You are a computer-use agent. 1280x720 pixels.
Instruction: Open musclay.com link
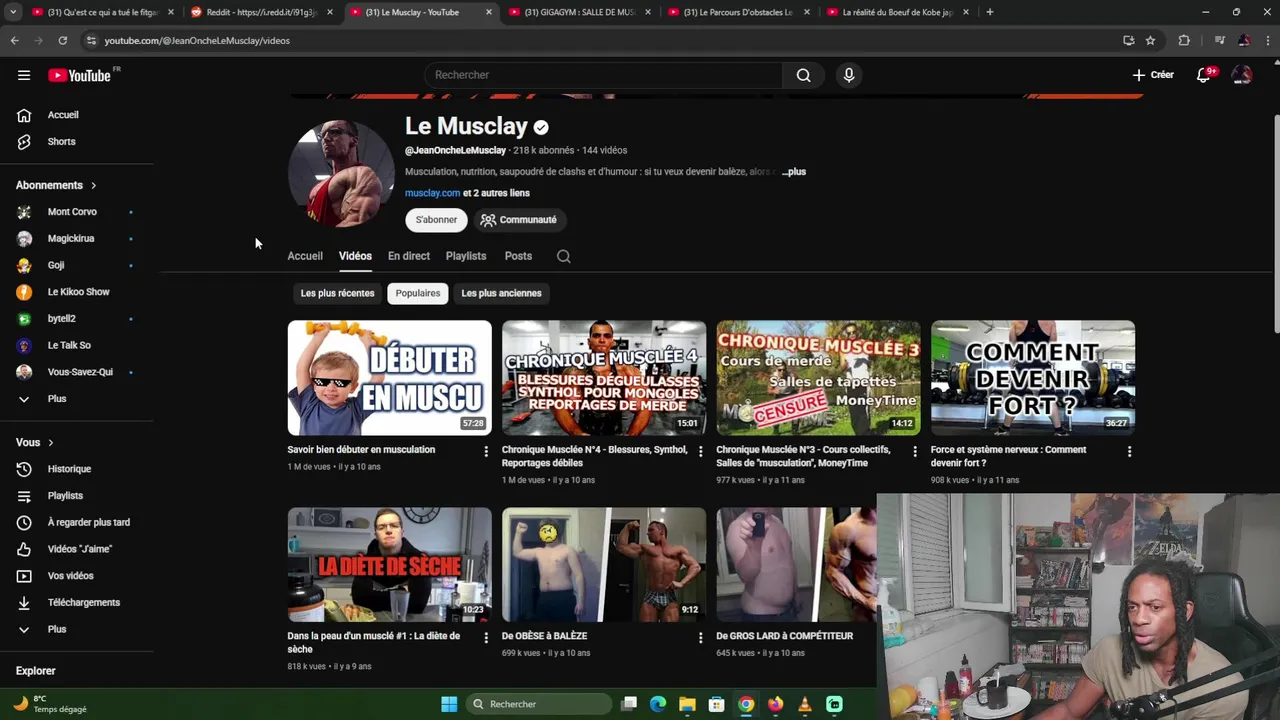point(432,193)
